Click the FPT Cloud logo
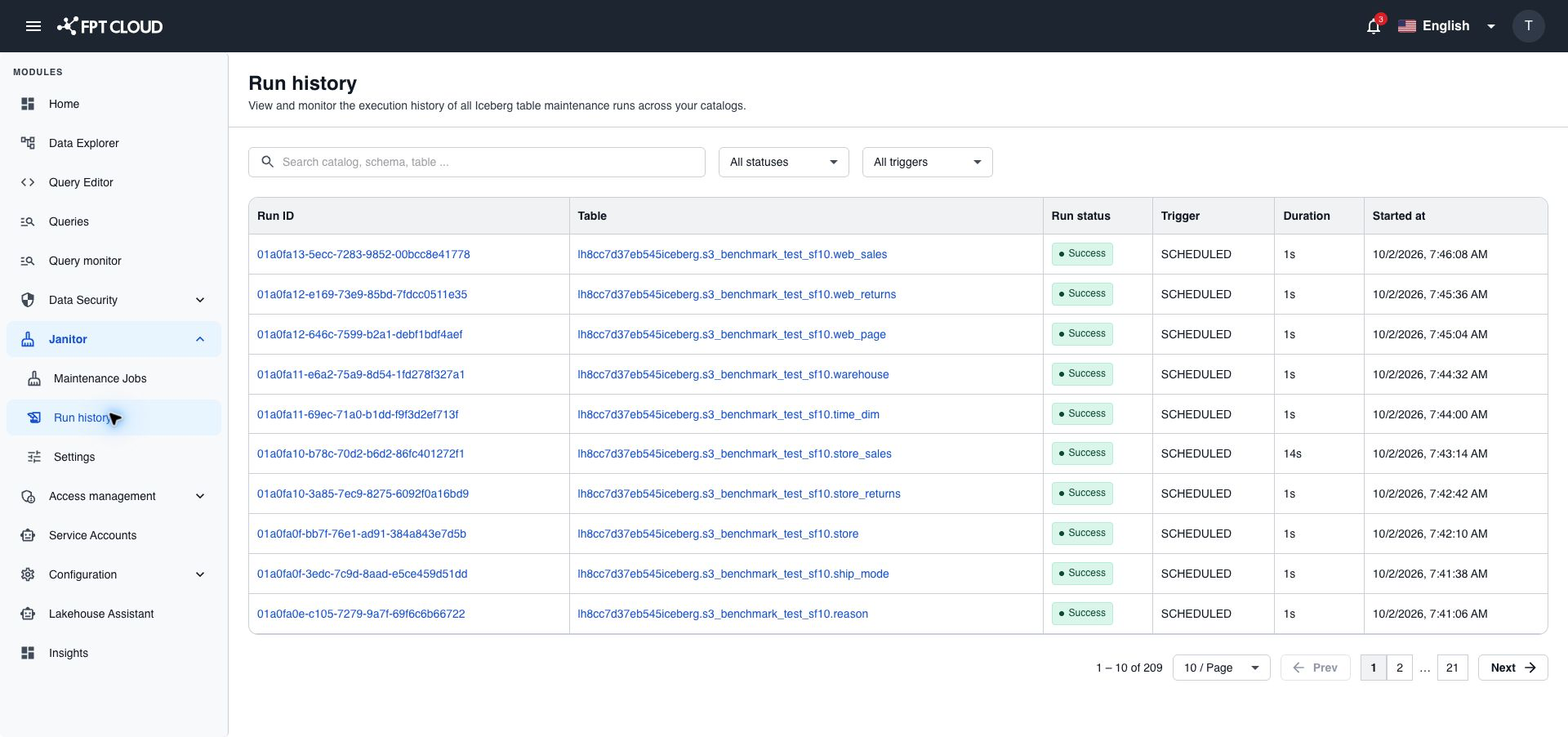 coord(110,26)
